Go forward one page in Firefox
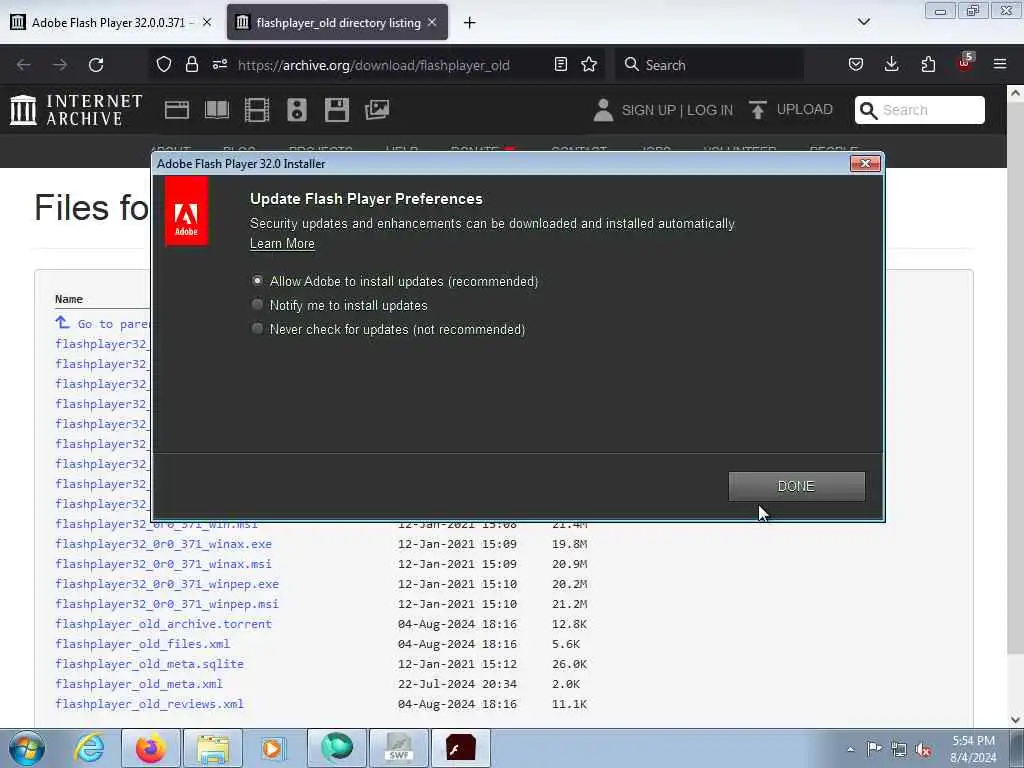 pos(60,65)
